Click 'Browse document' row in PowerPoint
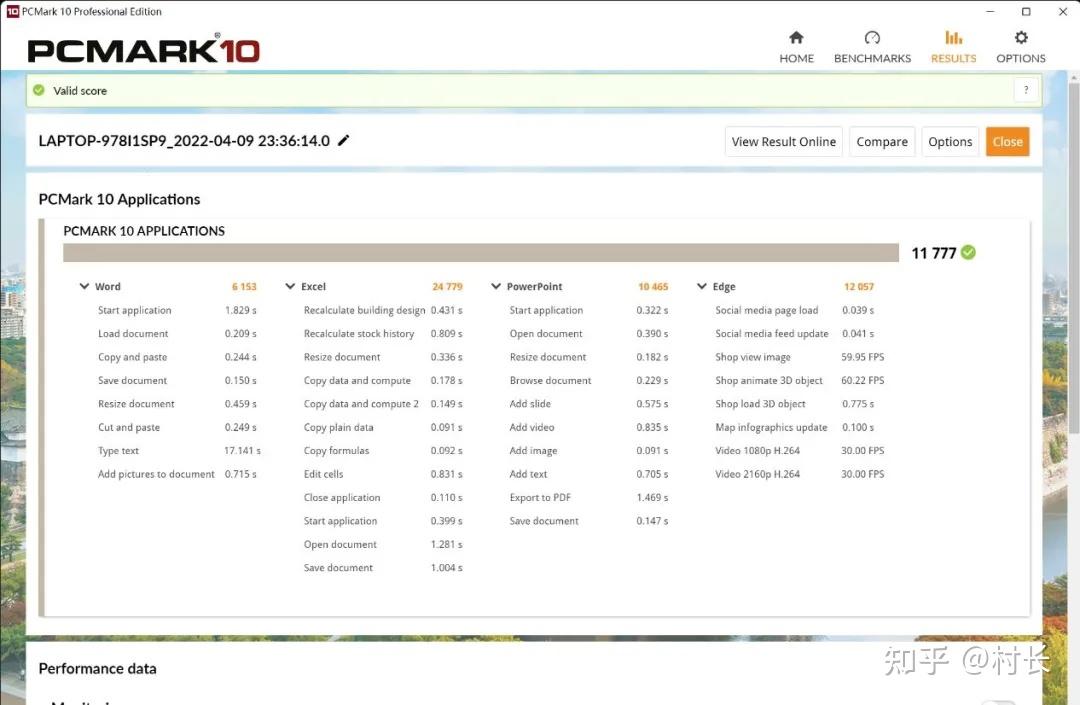Image resolution: width=1080 pixels, height=705 pixels. click(x=589, y=380)
